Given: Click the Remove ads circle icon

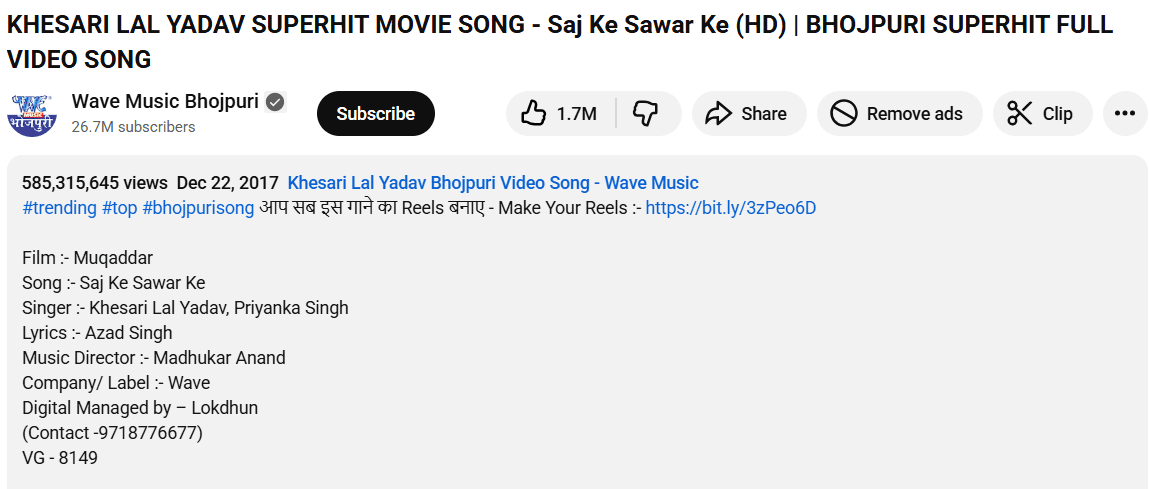Looking at the screenshot, I should [844, 114].
